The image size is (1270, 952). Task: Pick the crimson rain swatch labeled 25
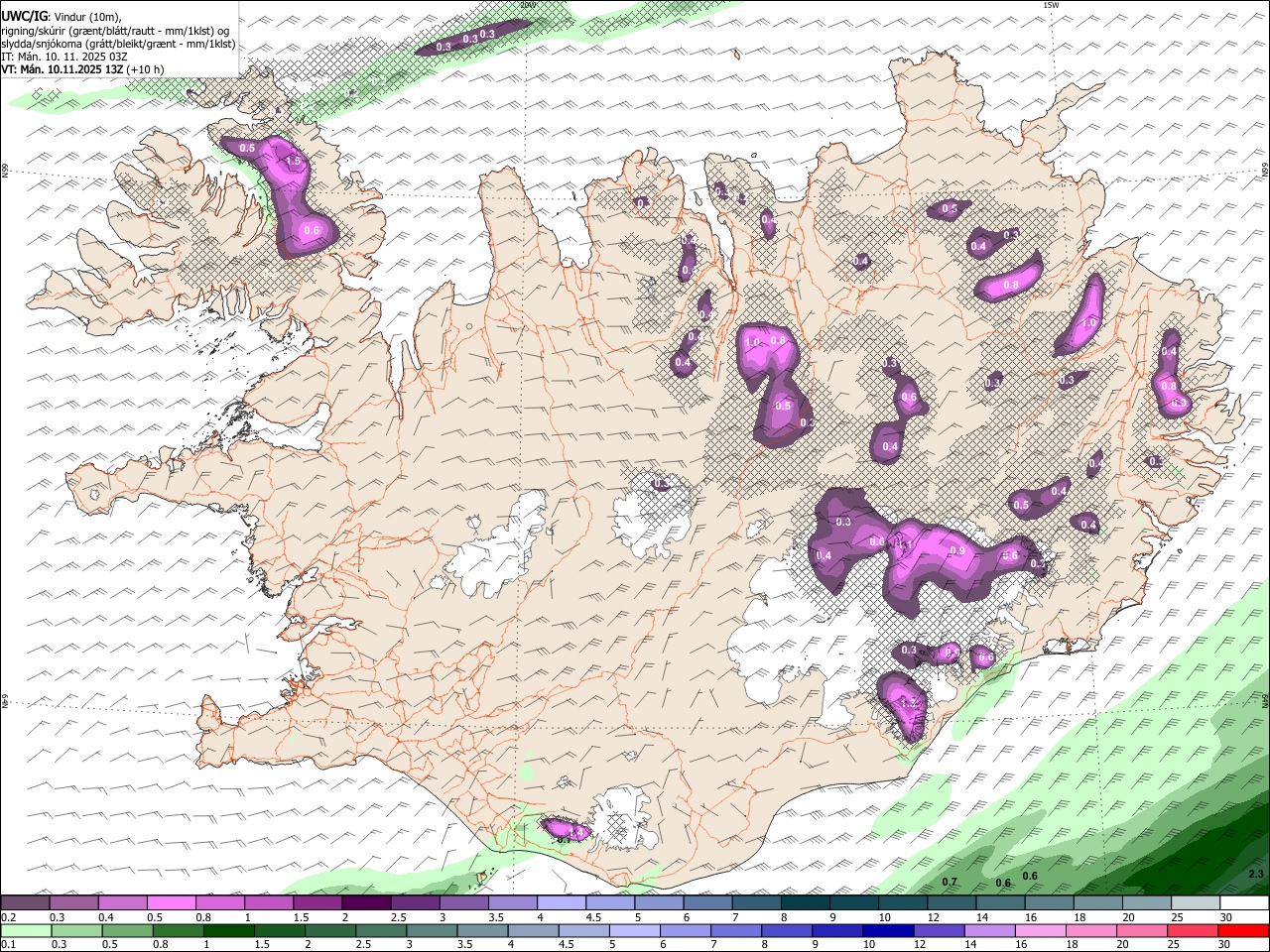[x=1194, y=930]
